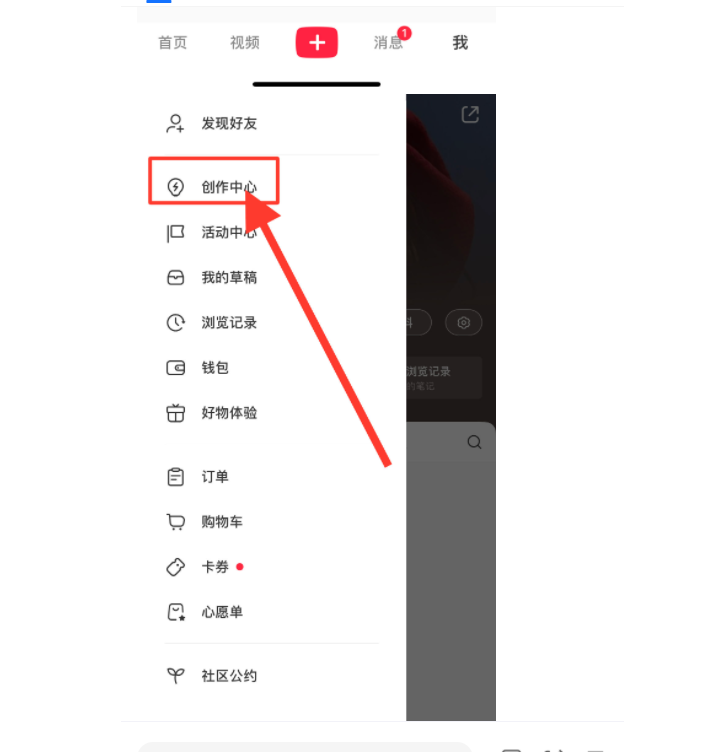Click the red plus create button

(316, 43)
